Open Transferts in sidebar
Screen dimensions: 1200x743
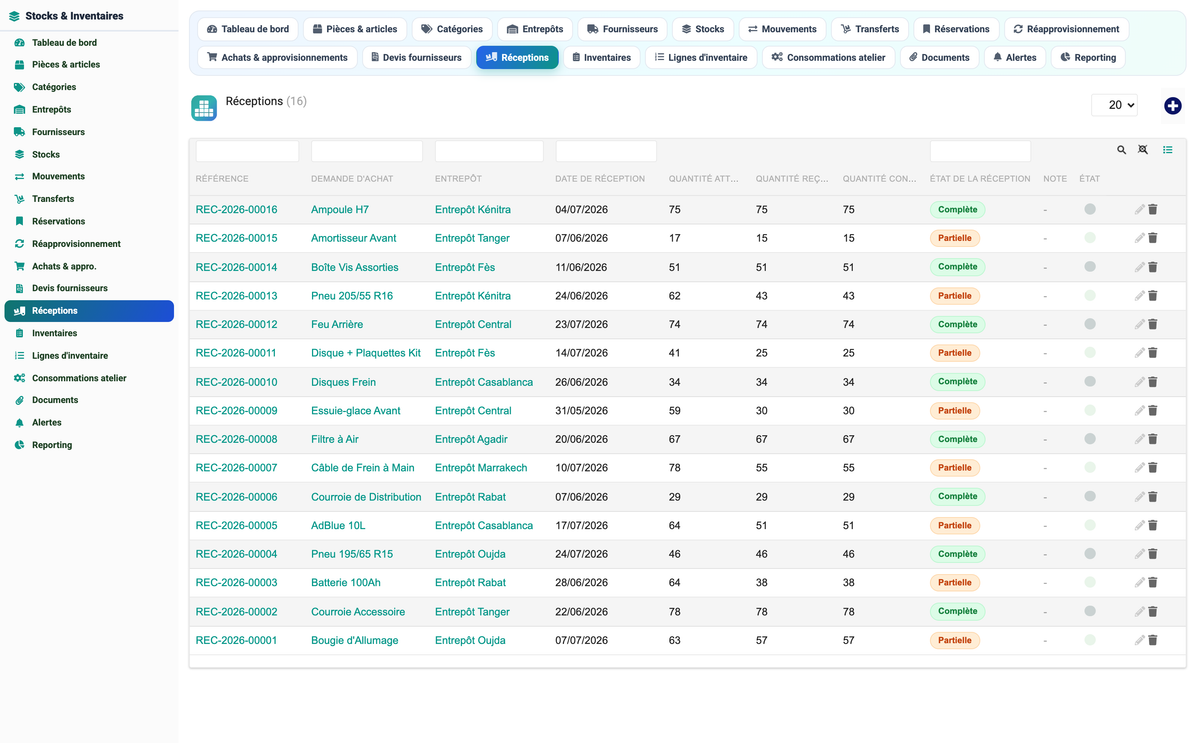89,199
